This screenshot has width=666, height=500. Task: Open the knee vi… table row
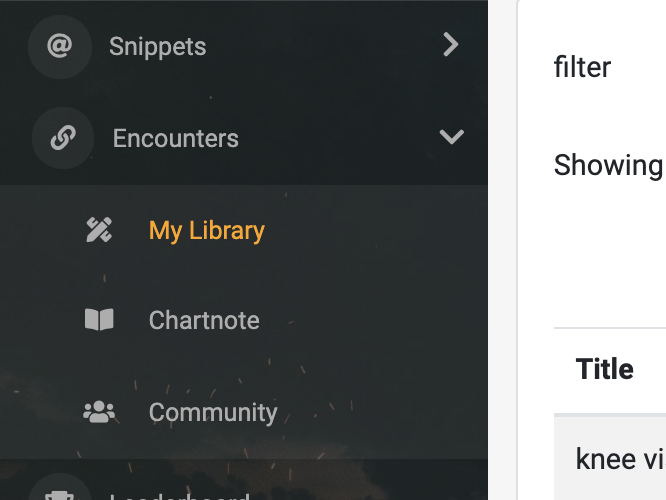pos(610,459)
